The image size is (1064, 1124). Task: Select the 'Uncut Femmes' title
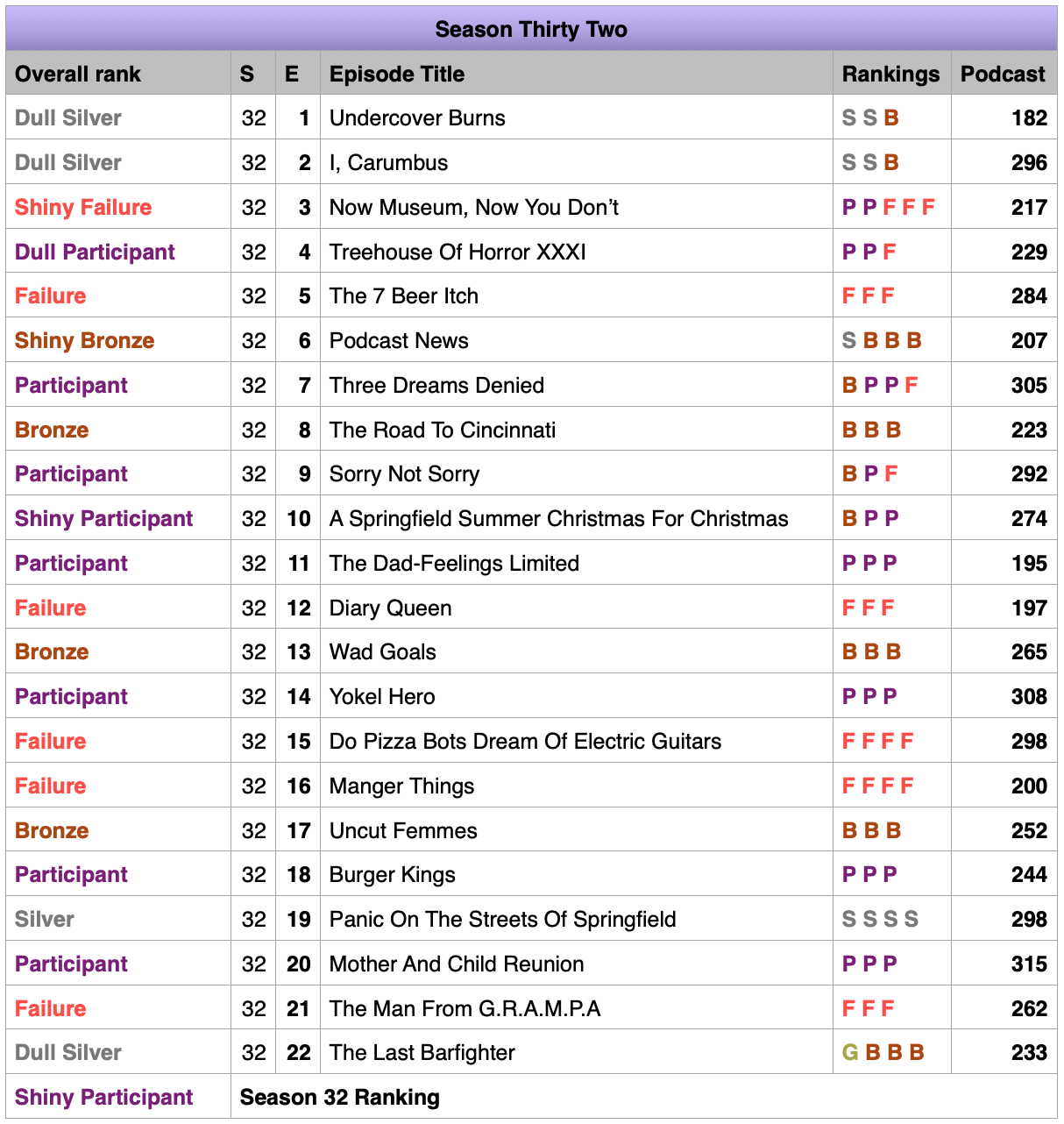[x=403, y=830]
